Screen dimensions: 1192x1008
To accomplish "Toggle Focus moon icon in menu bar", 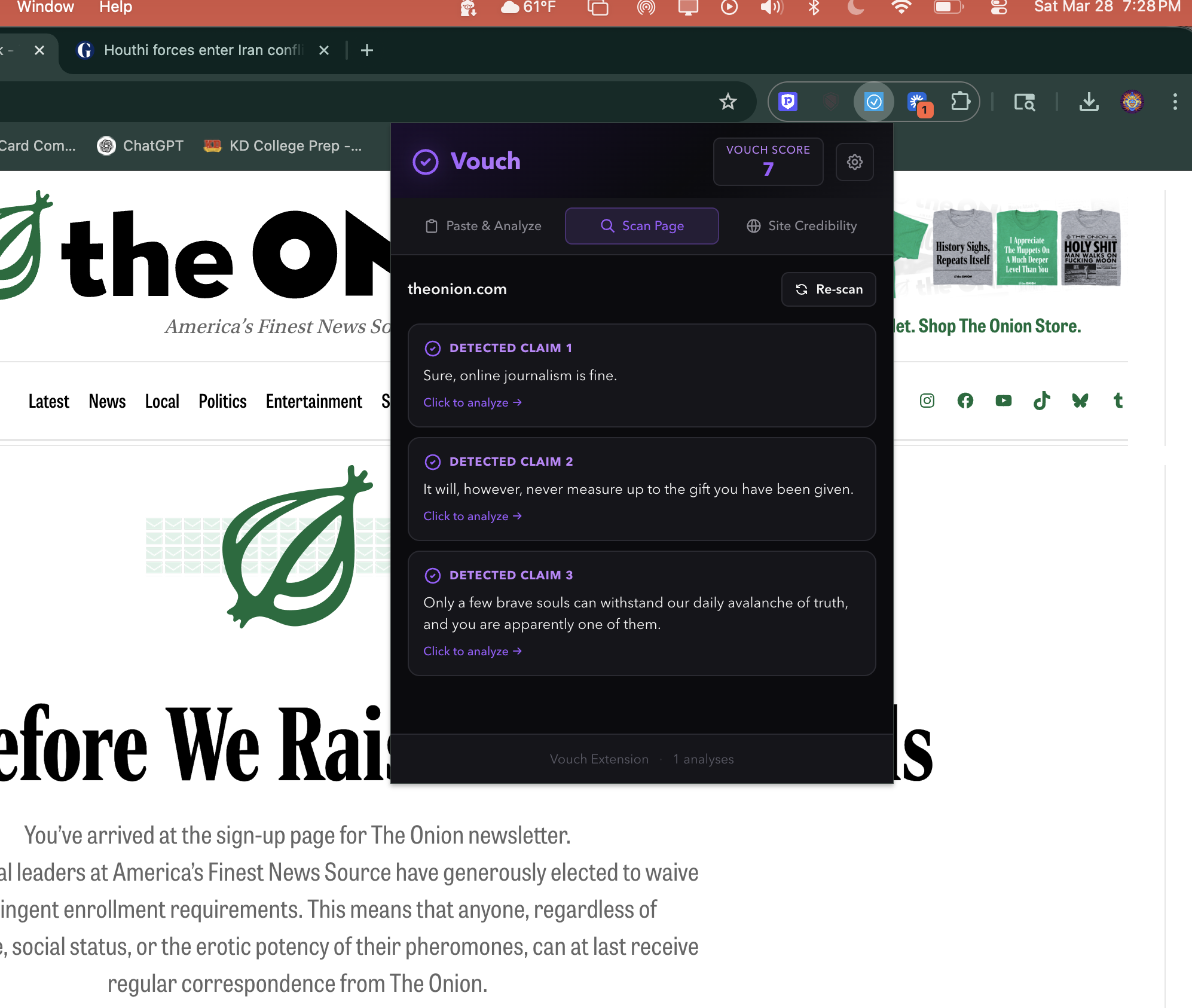I will [x=855, y=7].
